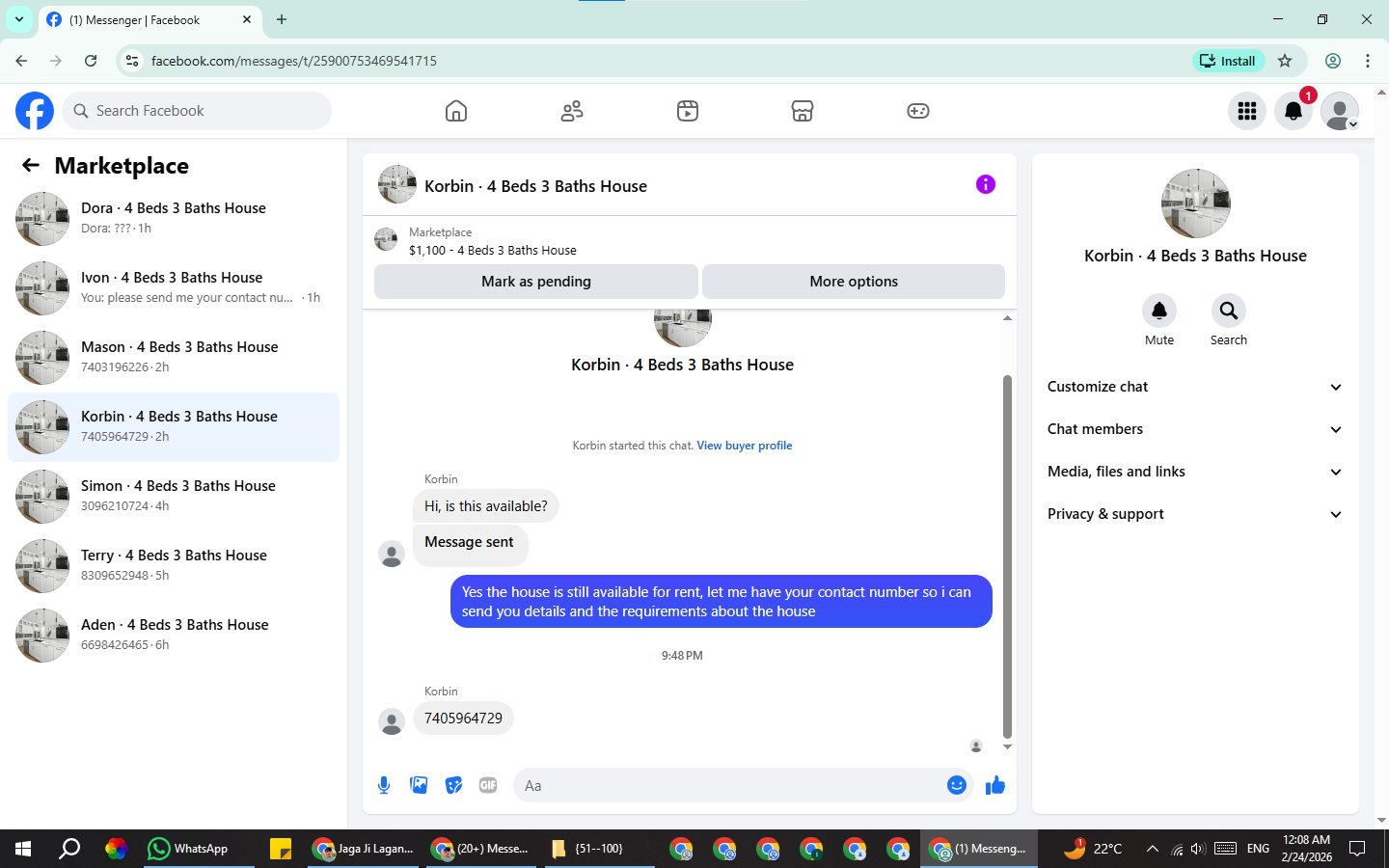Bookmark this page with star icon
Viewport: 1389px width, 868px height.
point(1285,61)
